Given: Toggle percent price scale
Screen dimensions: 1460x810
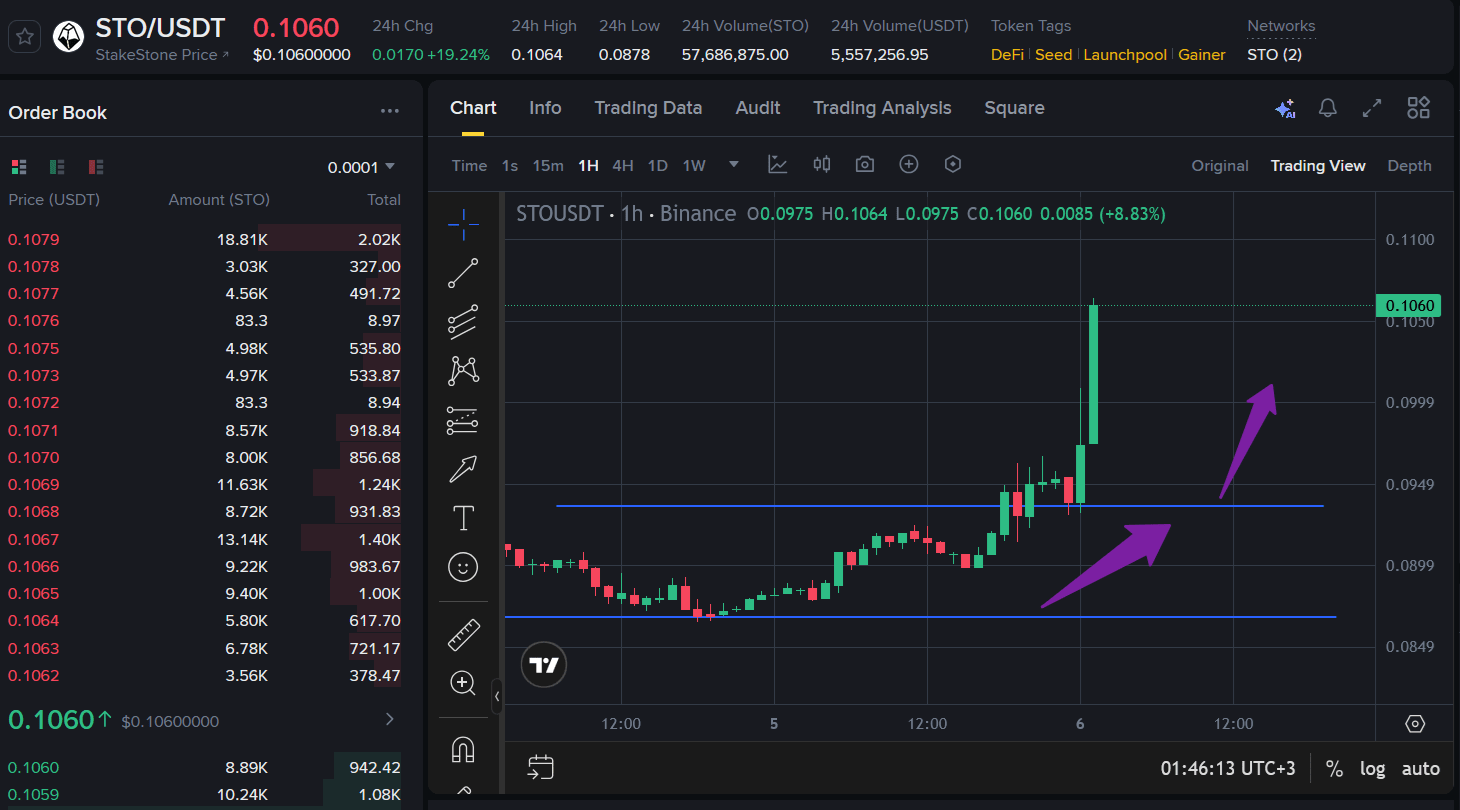Looking at the screenshot, I should [1334, 769].
